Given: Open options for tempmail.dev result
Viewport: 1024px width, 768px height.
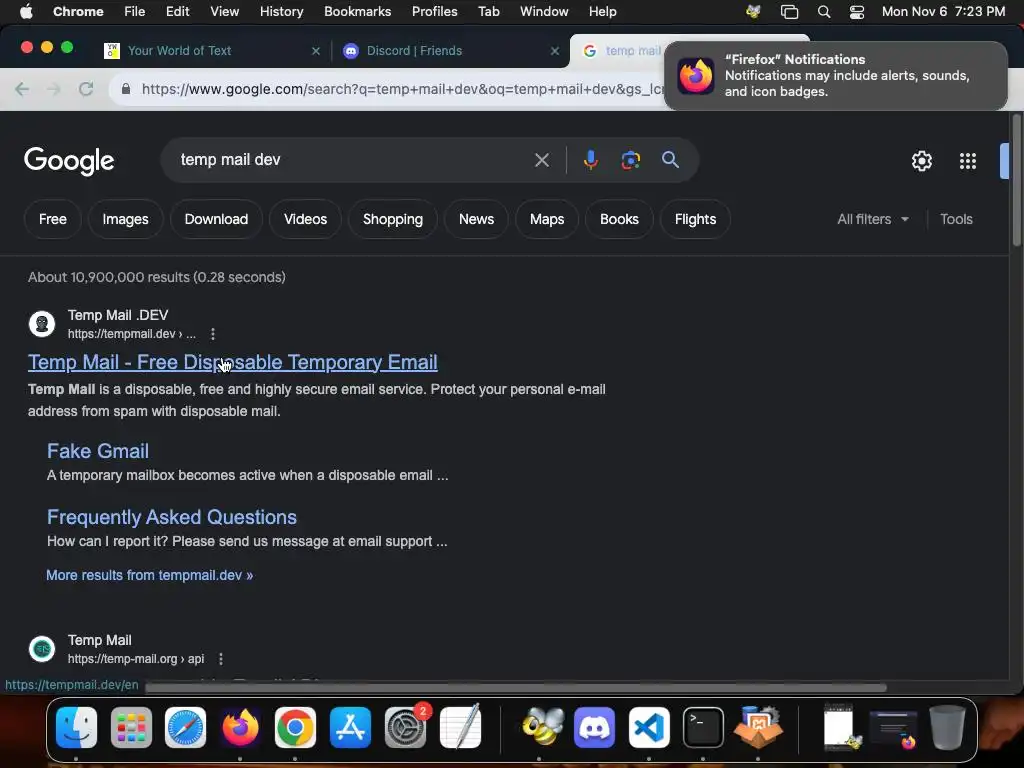Looking at the screenshot, I should tap(213, 334).
